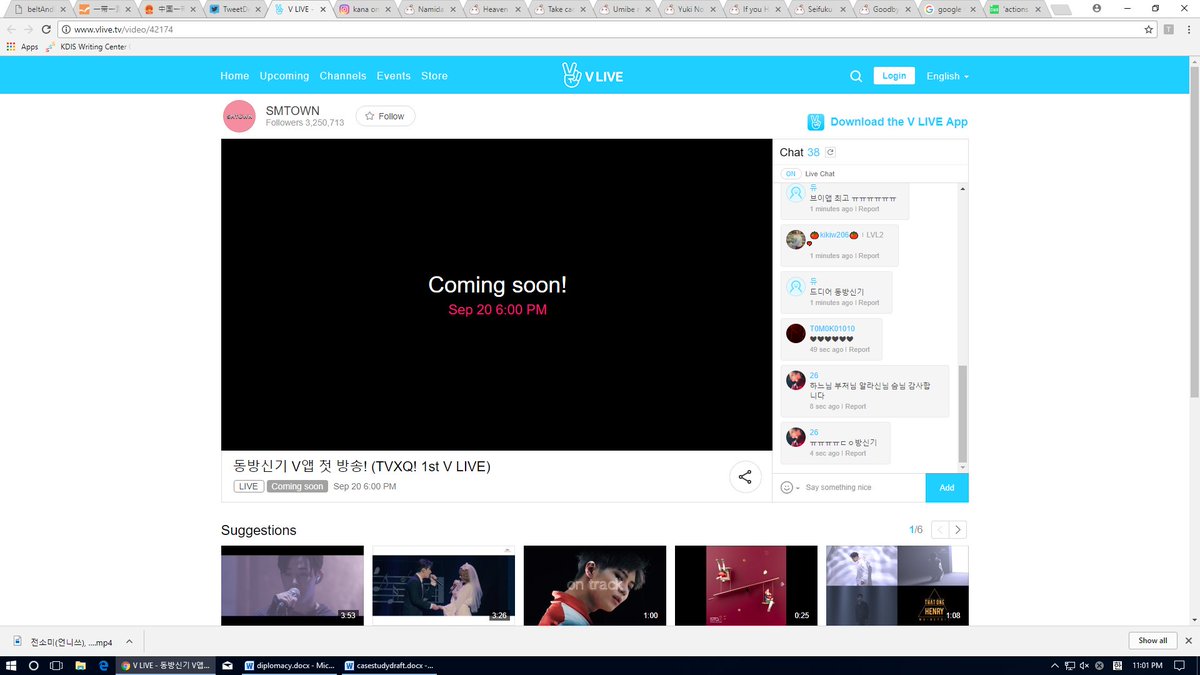Click the Windows Start button
Viewport: 1200px width, 675px height.
point(11,666)
